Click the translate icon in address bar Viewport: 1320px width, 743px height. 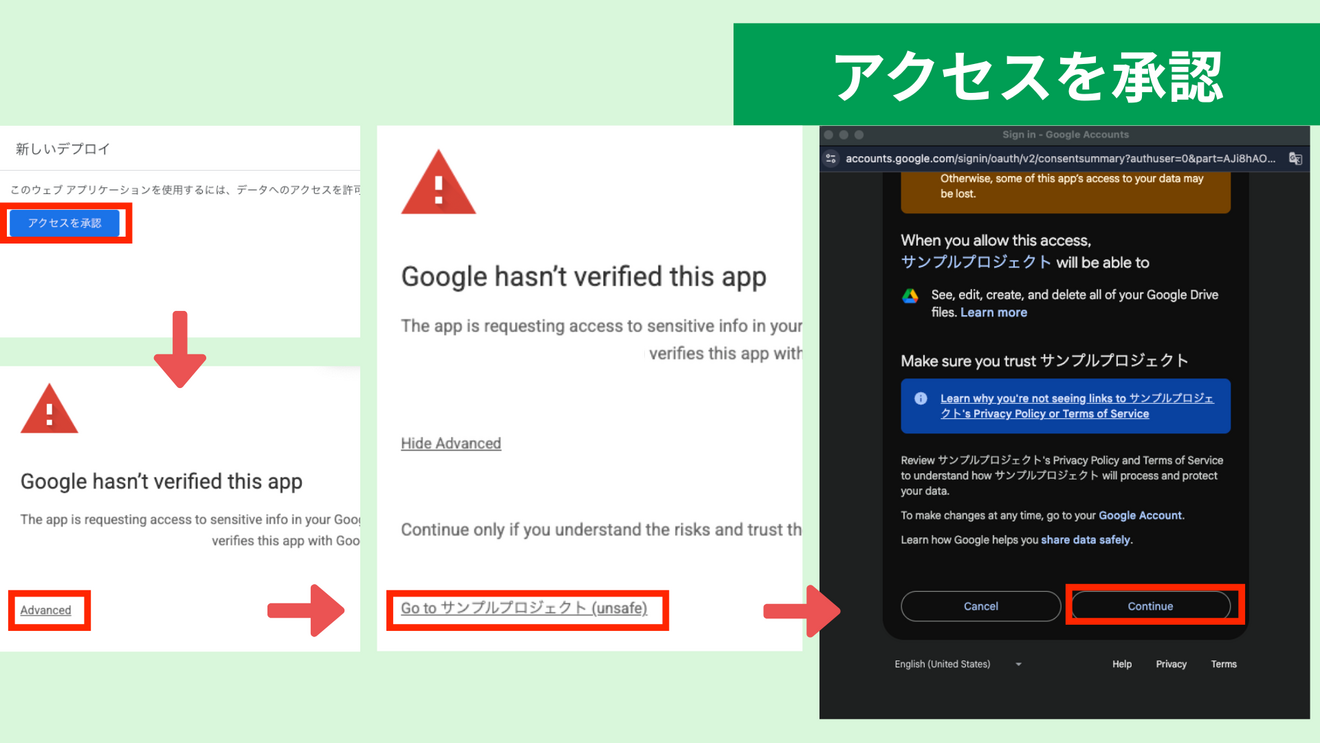click(1295, 159)
